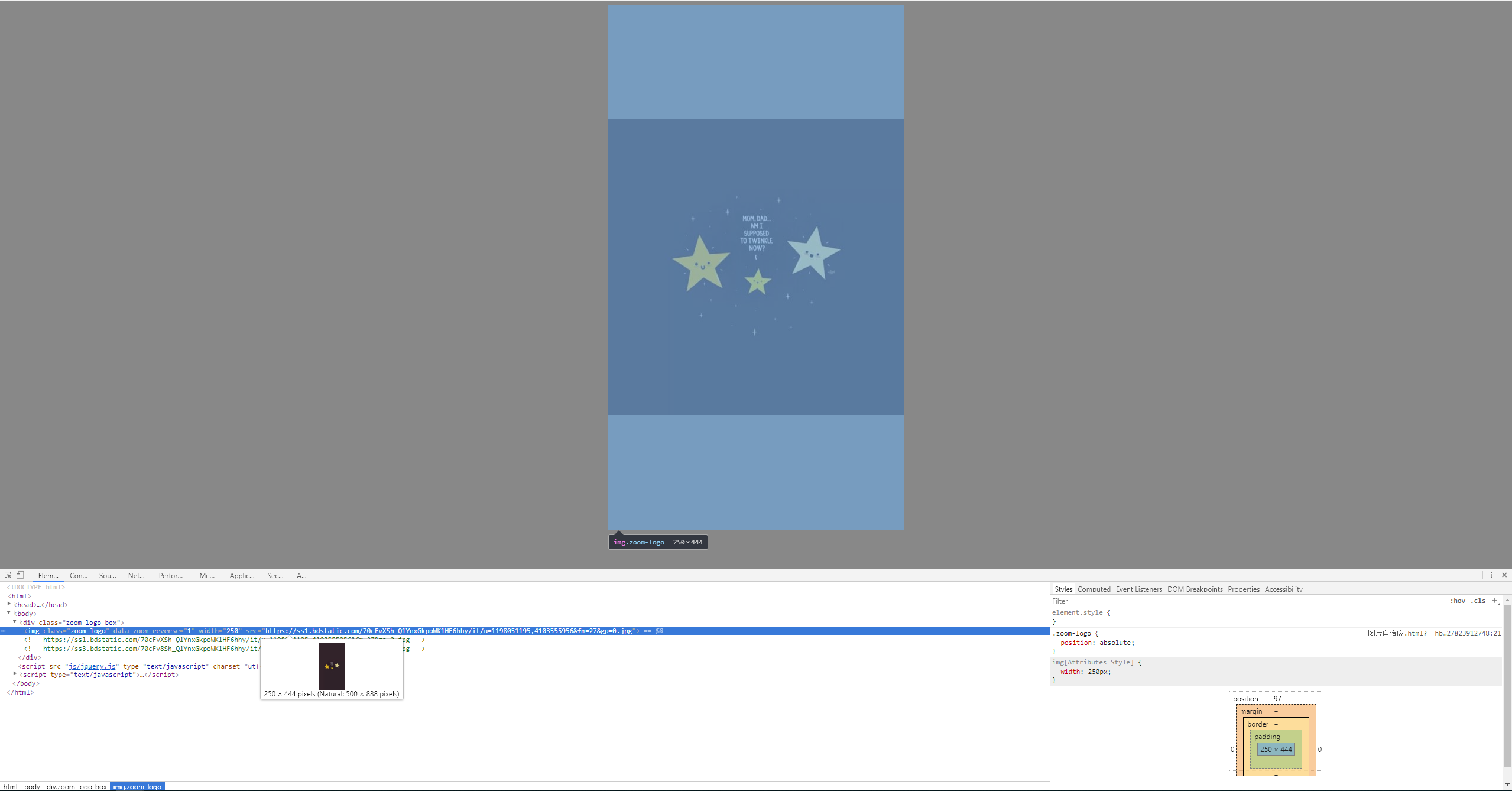Viewport: 1512px width, 791px height.
Task: Click the position -97 value in box model
Action: pos(1276,698)
